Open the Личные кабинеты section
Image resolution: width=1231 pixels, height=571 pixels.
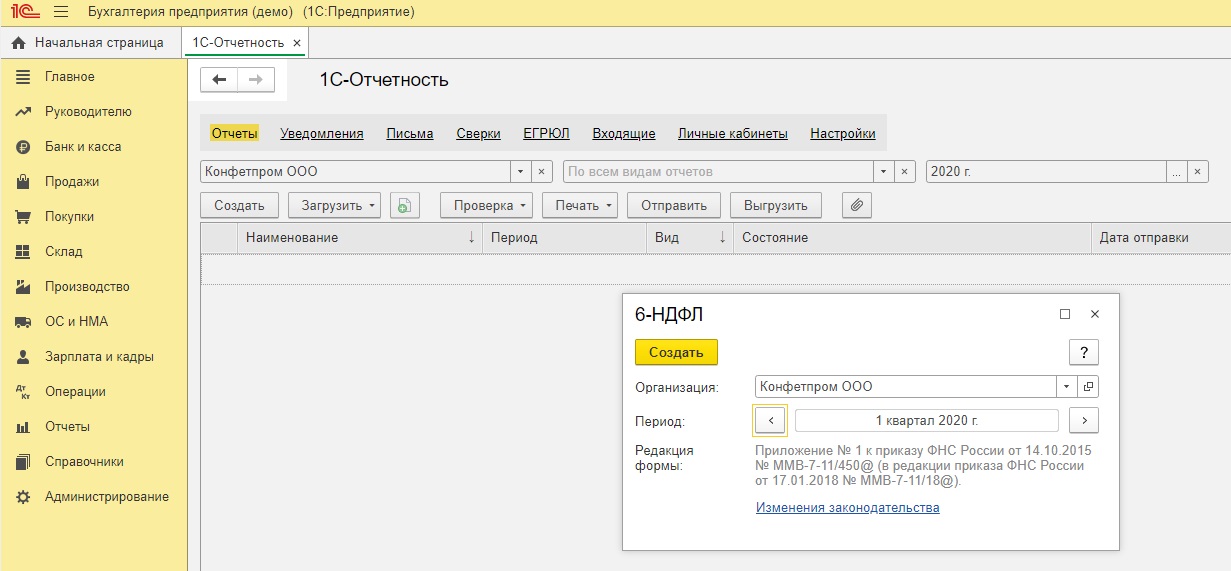pos(733,134)
